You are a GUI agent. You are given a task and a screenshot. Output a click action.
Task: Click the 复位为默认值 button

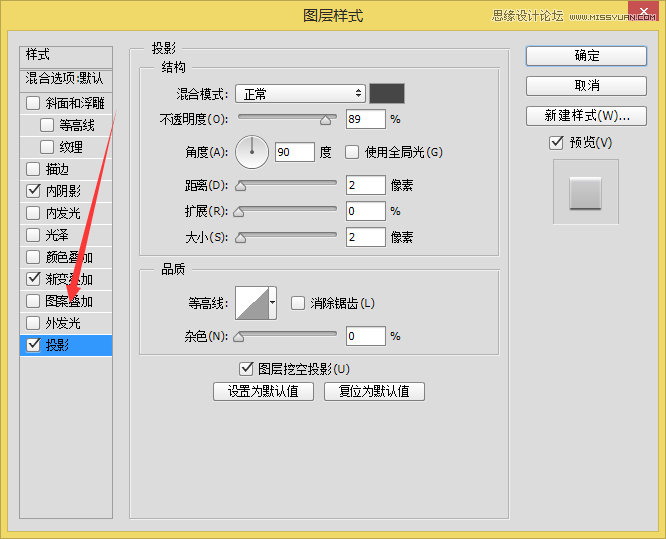click(x=374, y=391)
